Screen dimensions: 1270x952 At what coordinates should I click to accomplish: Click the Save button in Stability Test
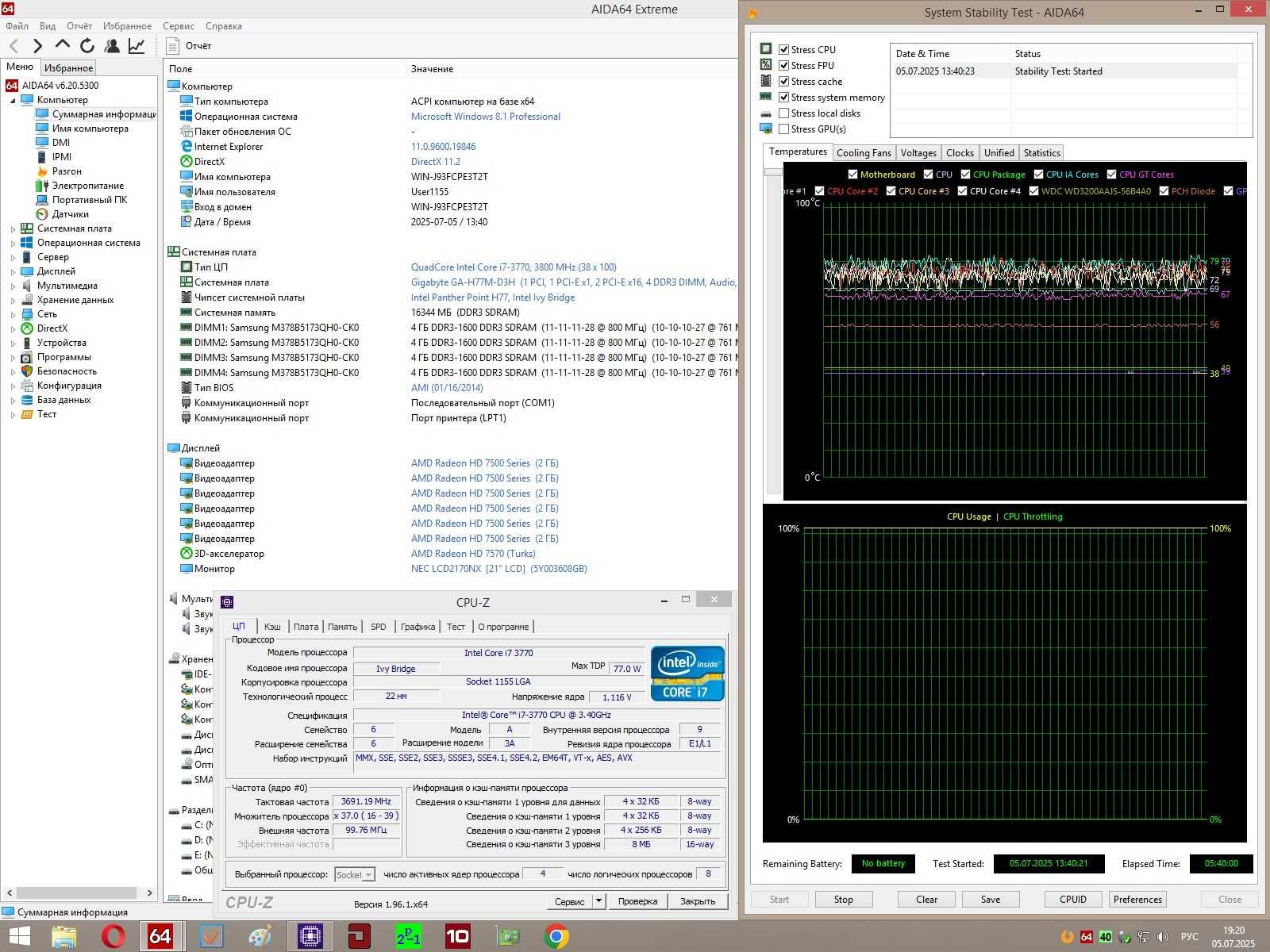coord(991,900)
